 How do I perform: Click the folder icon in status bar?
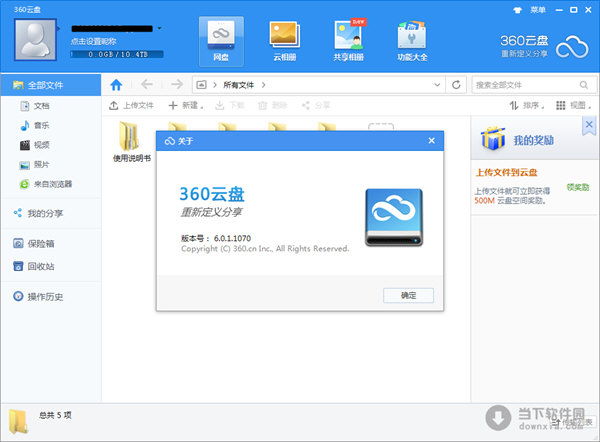coord(18,422)
